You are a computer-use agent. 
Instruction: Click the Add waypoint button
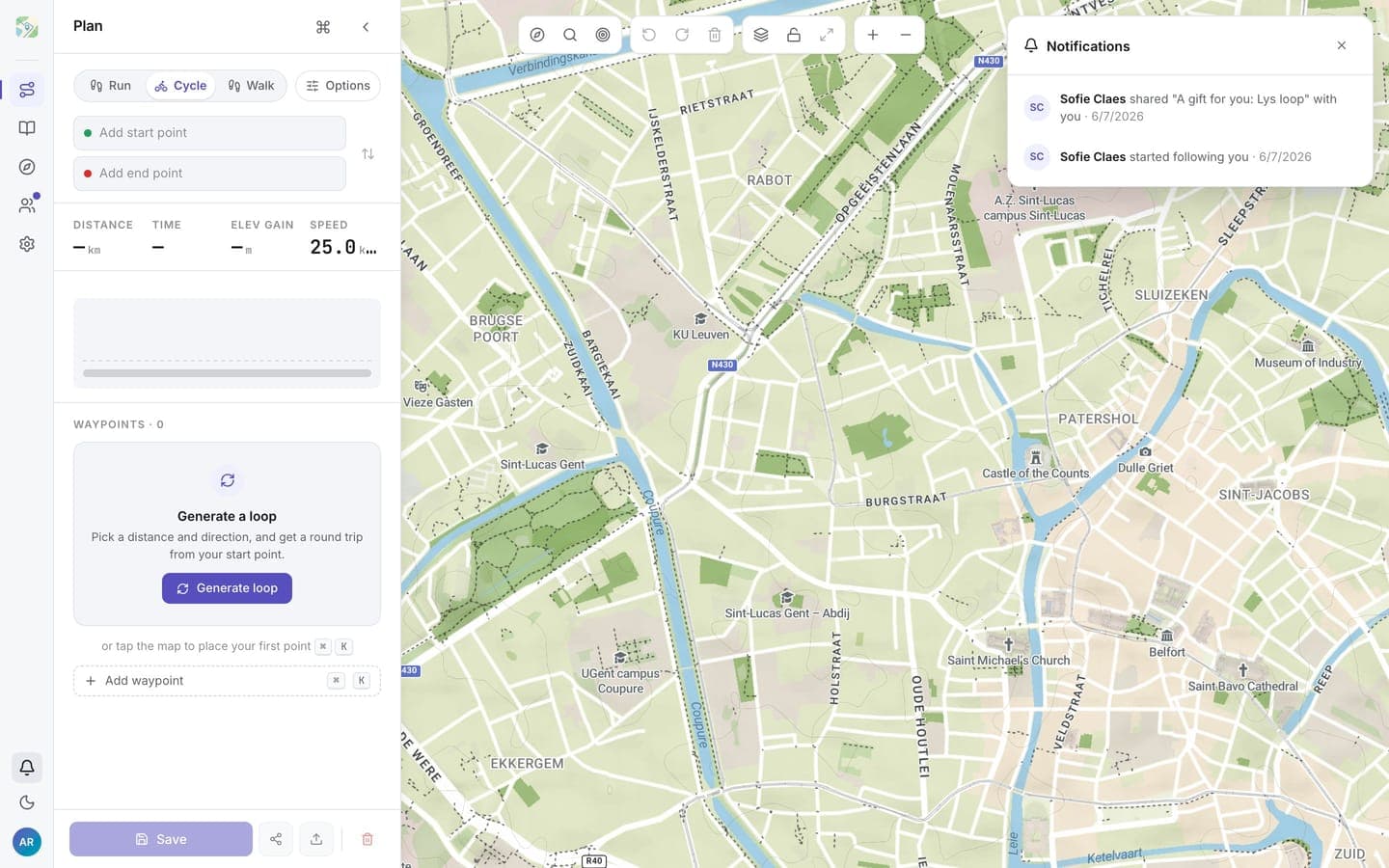point(227,681)
